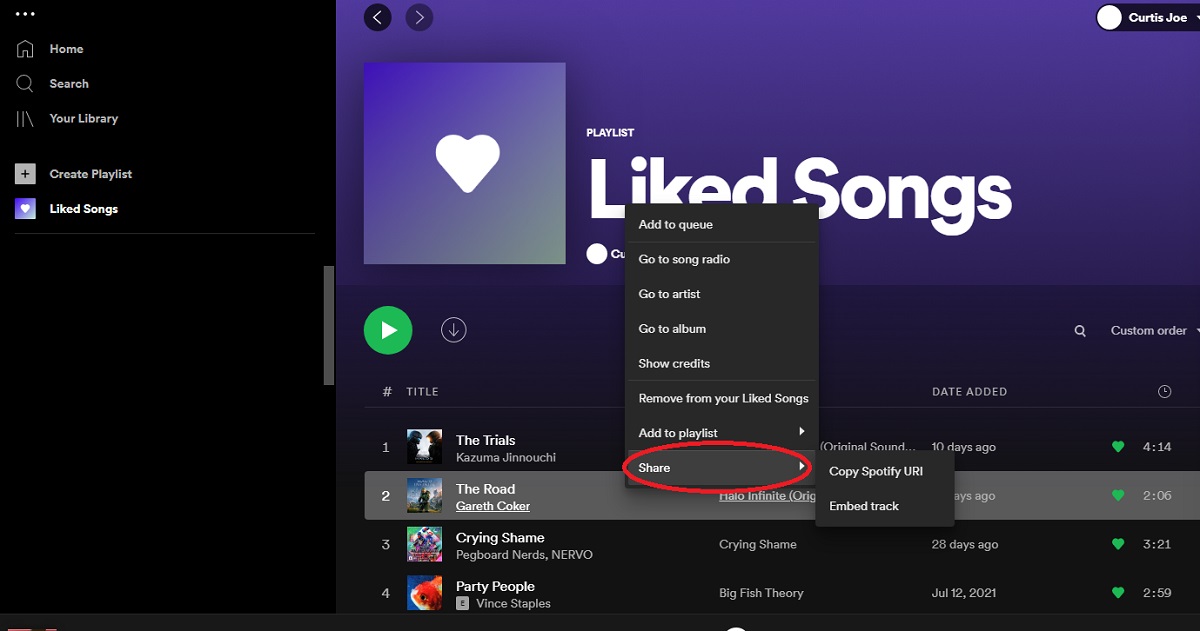Click the sidebar vertical scrollbar handle

329,326
